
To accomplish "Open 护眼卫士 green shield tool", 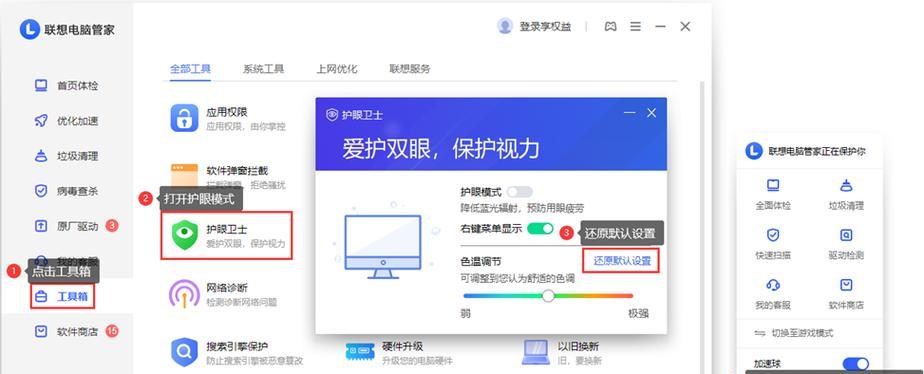I will pos(226,236).
